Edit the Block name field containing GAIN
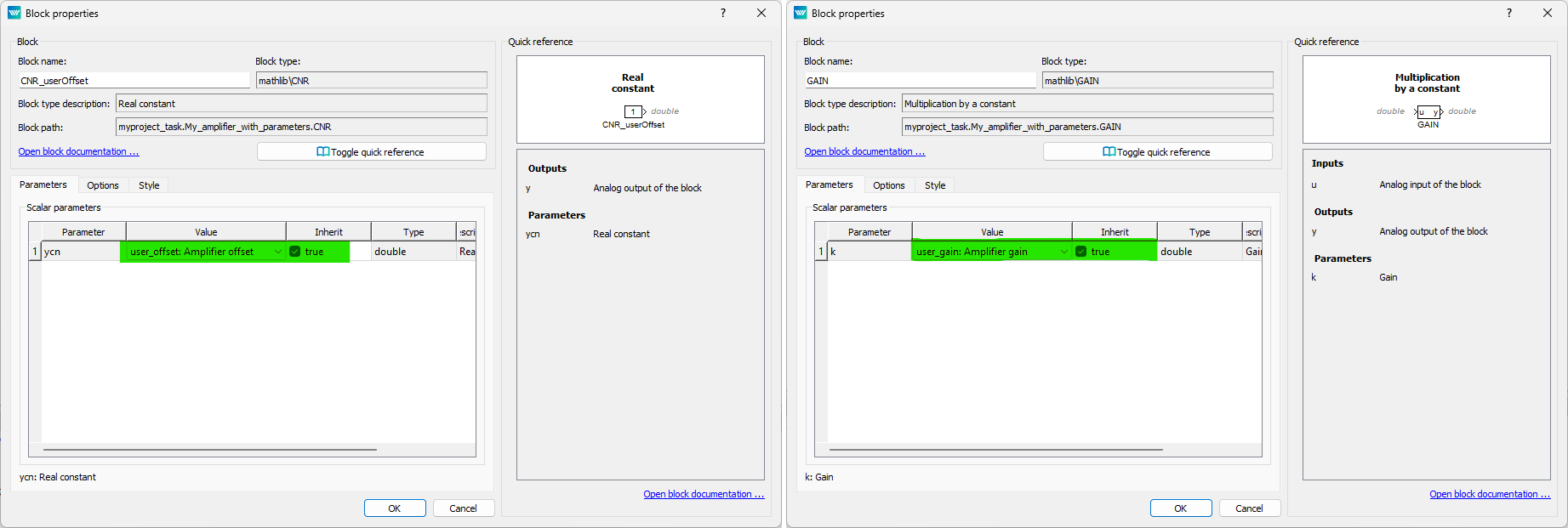The height and width of the screenshot is (528, 1568). click(920, 81)
